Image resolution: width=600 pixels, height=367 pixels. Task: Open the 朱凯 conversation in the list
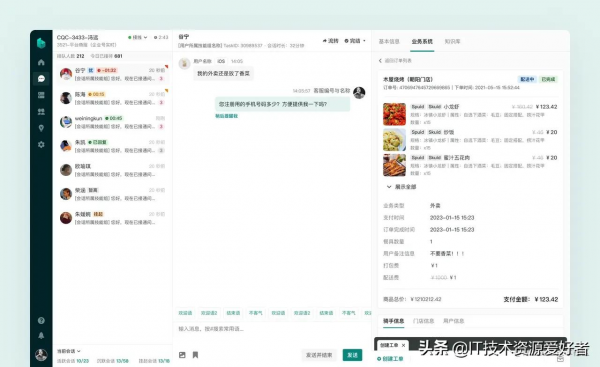coord(112,146)
